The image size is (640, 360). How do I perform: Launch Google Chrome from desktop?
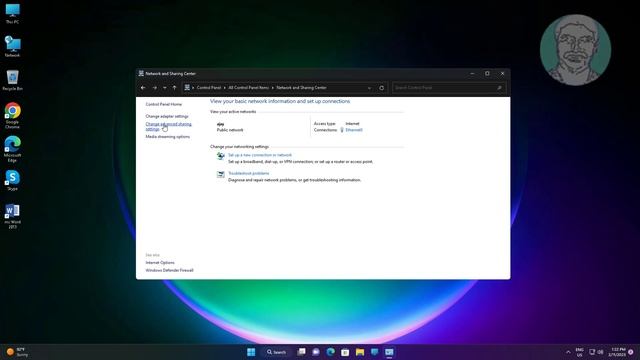(x=12, y=116)
